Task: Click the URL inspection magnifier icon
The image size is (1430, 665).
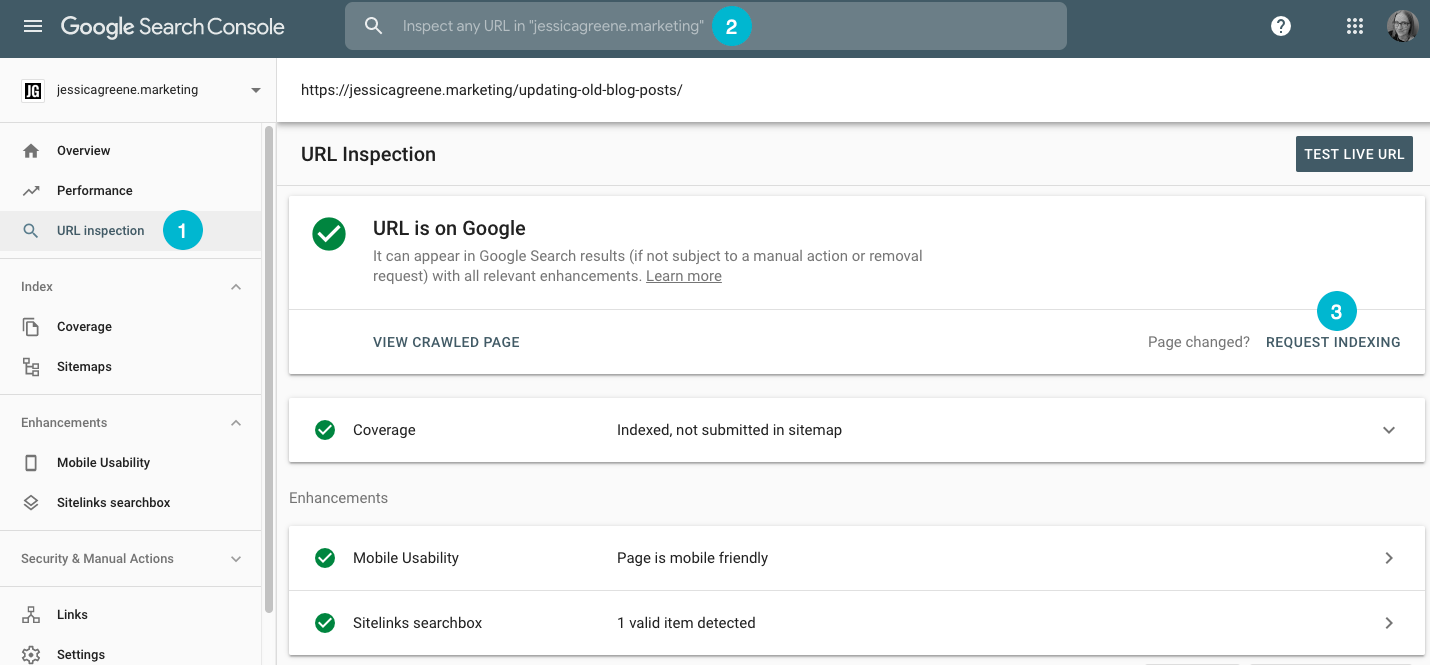Action: click(x=31, y=231)
